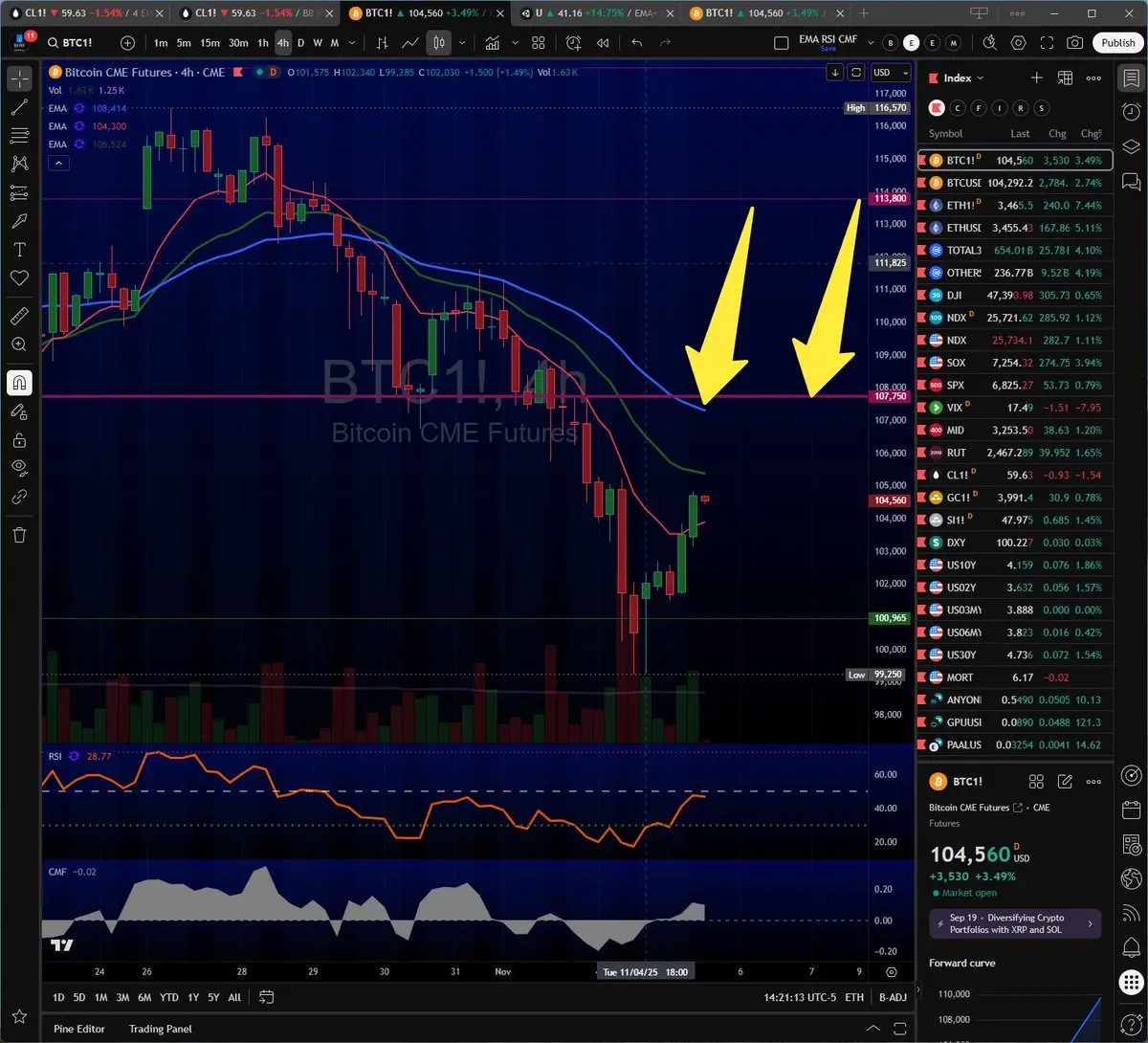Open new tab with plus
Image resolution: width=1148 pixels, height=1043 pixels.
(x=864, y=13)
